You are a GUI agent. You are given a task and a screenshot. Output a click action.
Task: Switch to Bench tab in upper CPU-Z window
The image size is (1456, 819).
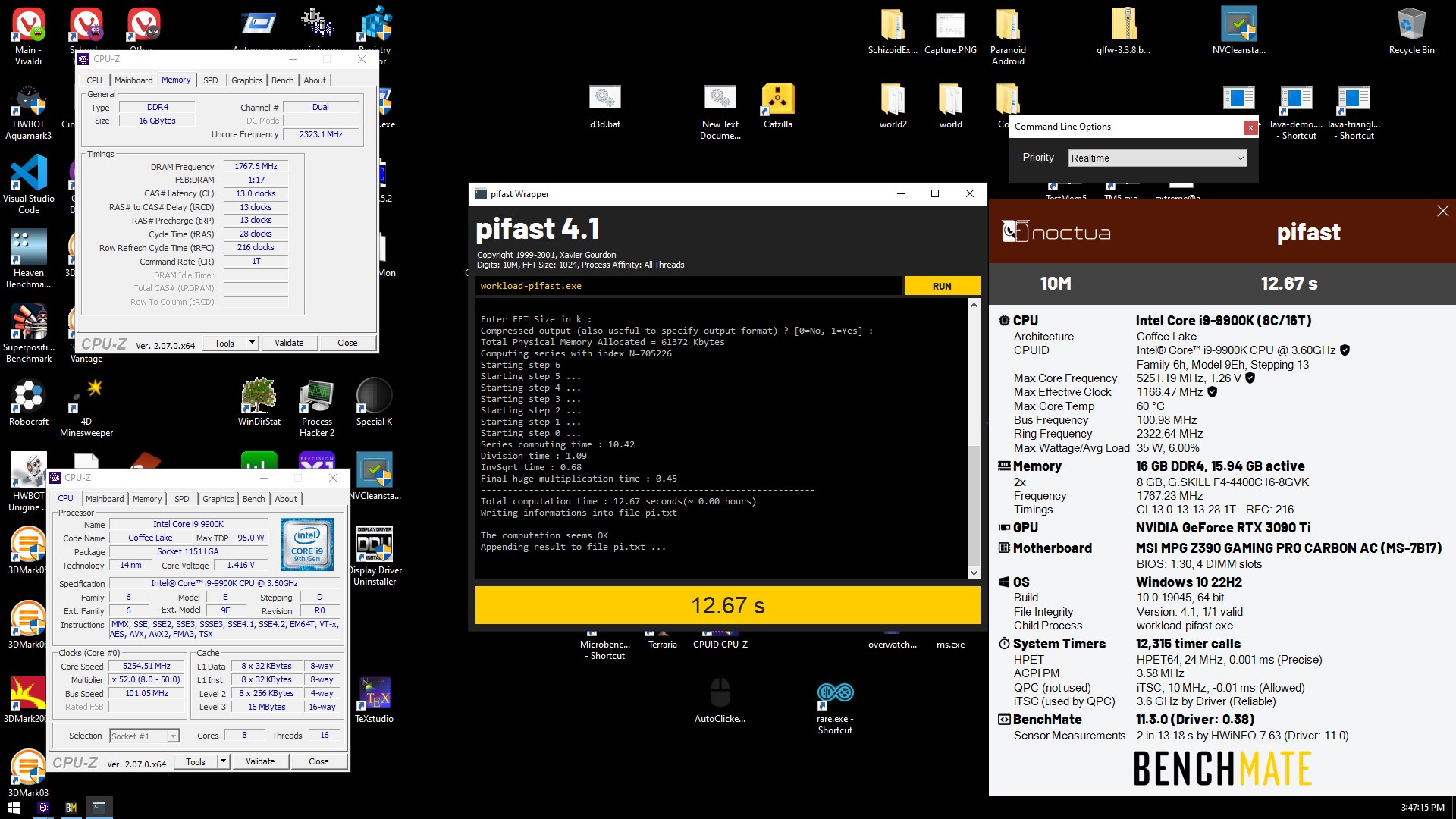(282, 80)
